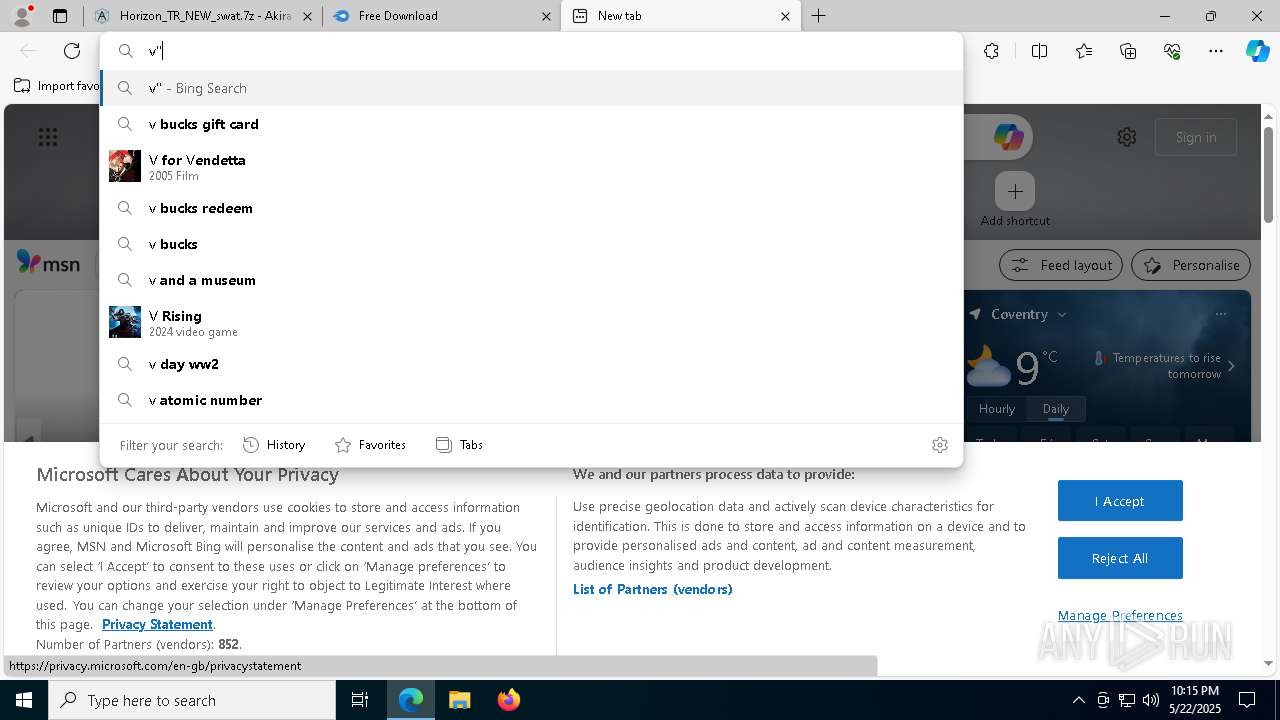Screen dimensions: 1280x720
Task: Open File Explorer from the taskbar
Action: (459, 700)
